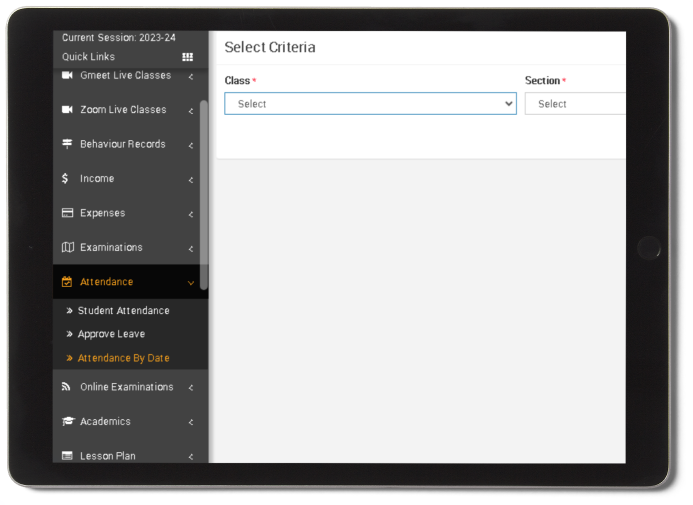Click the Quick Links label
Viewport: 693px width, 505px height.
88,57
